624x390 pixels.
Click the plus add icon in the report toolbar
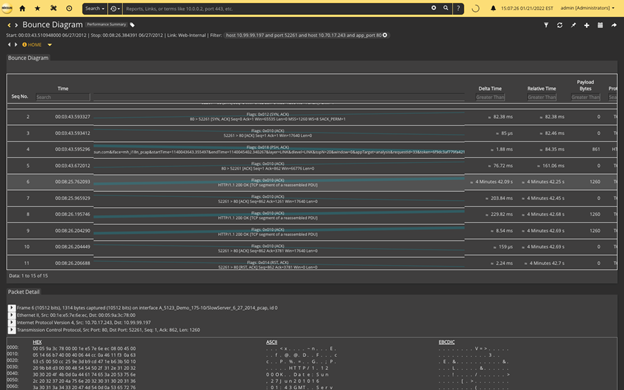click(x=587, y=25)
